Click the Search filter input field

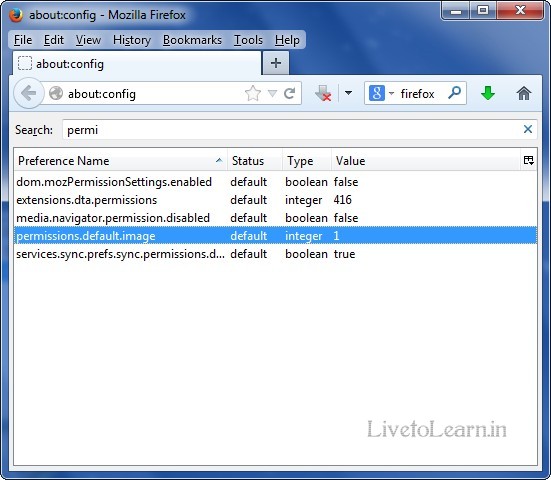293,130
